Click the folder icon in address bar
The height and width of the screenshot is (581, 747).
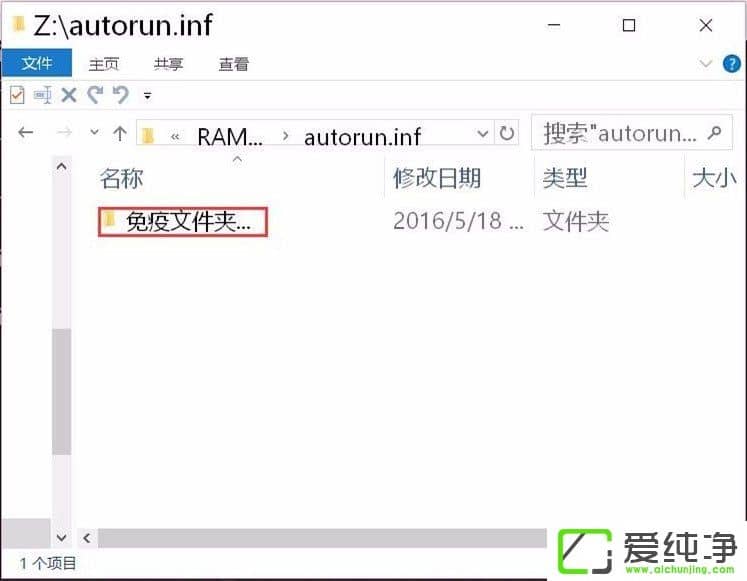click(148, 136)
